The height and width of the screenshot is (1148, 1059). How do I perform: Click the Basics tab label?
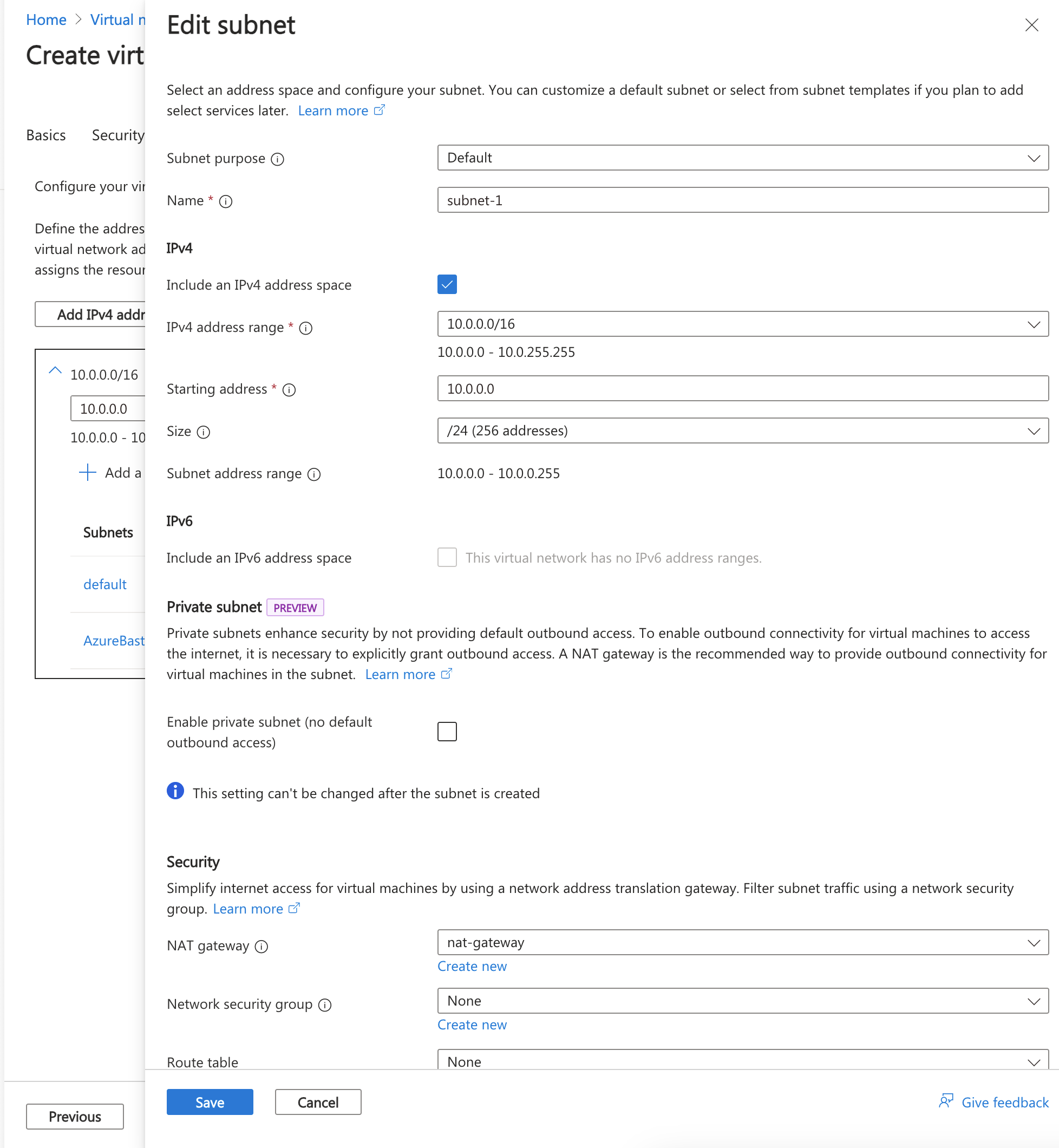(45, 135)
